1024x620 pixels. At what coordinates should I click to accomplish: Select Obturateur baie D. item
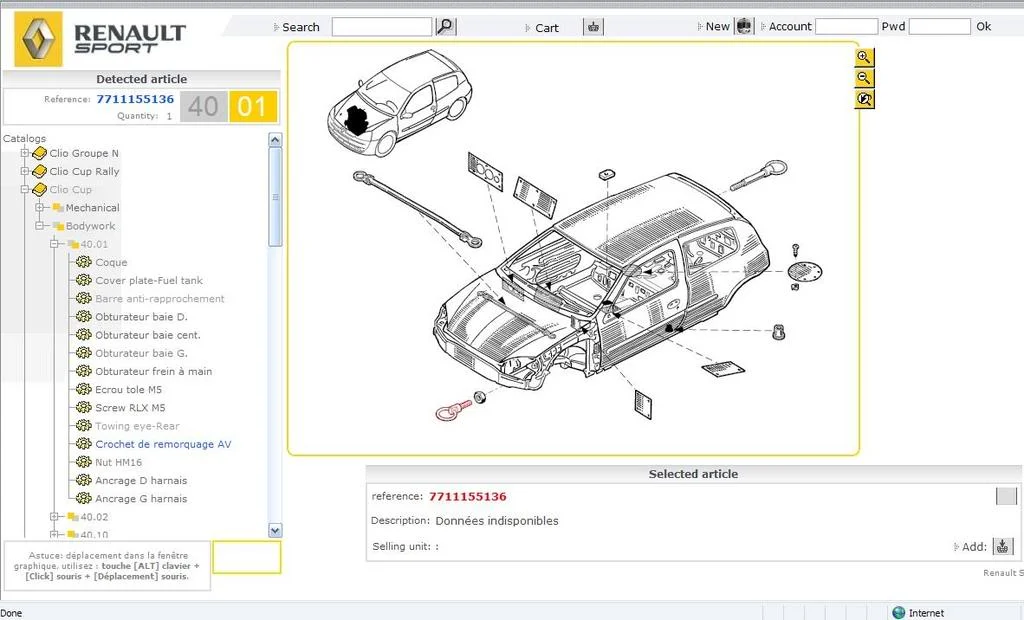141,317
